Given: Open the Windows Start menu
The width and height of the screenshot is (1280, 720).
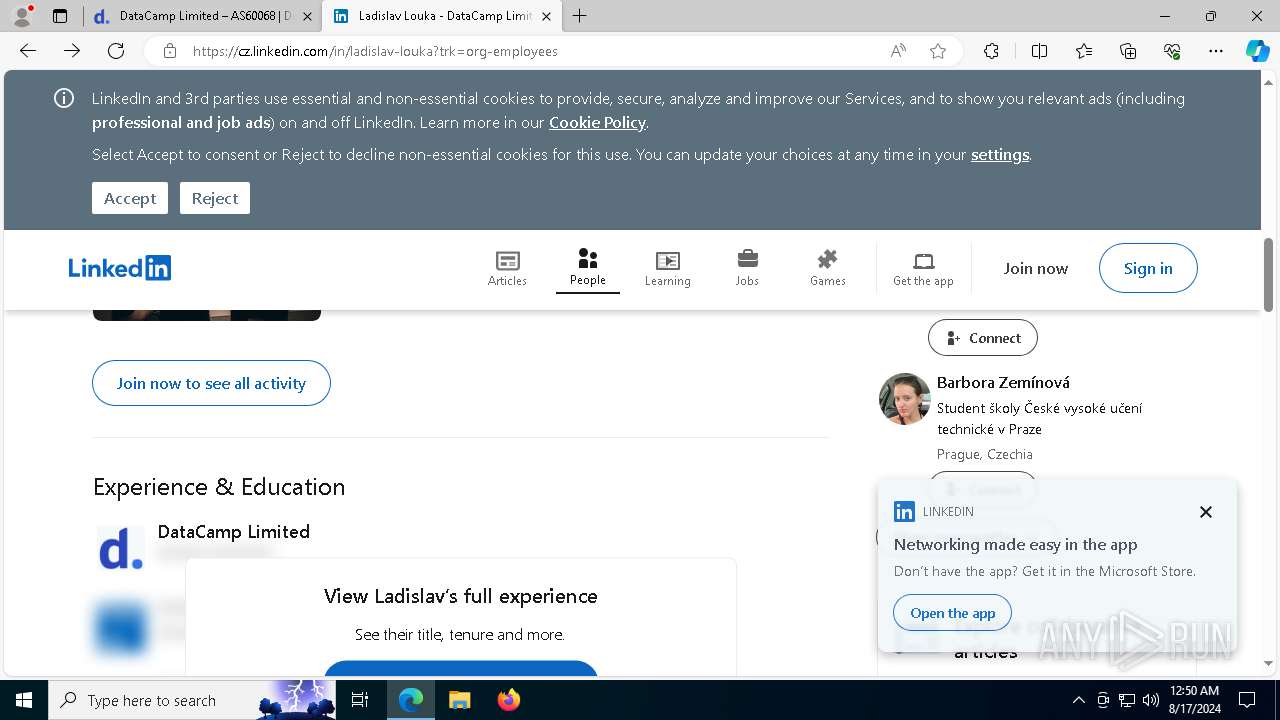Looking at the screenshot, I should point(23,700).
